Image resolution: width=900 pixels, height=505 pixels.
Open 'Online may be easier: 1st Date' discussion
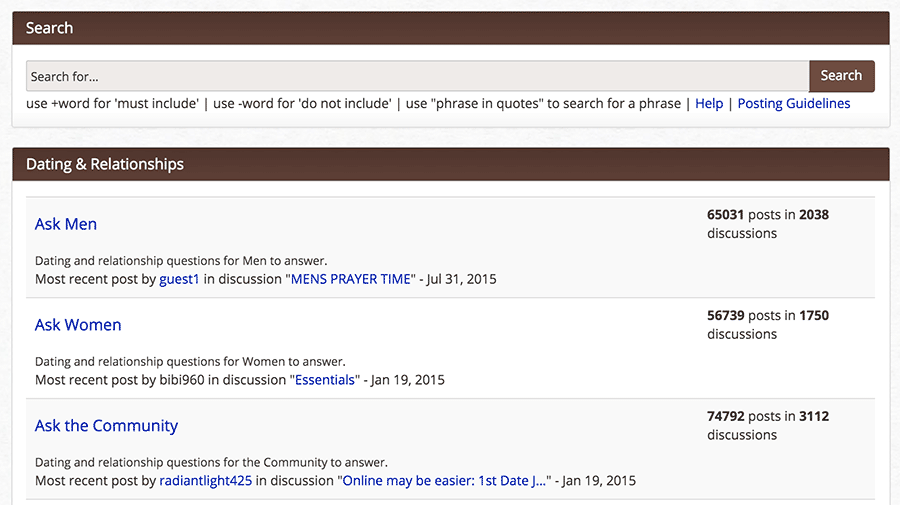tap(444, 481)
